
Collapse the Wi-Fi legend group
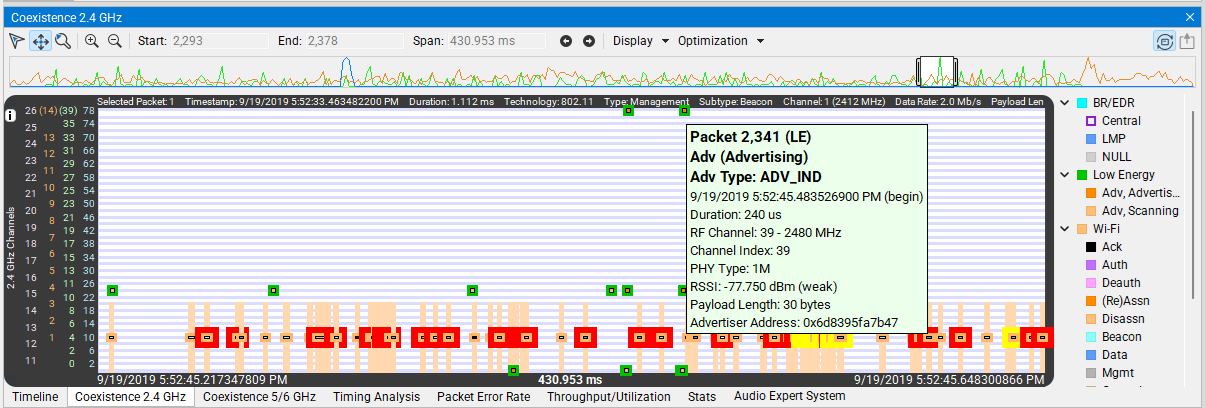click(x=1064, y=229)
